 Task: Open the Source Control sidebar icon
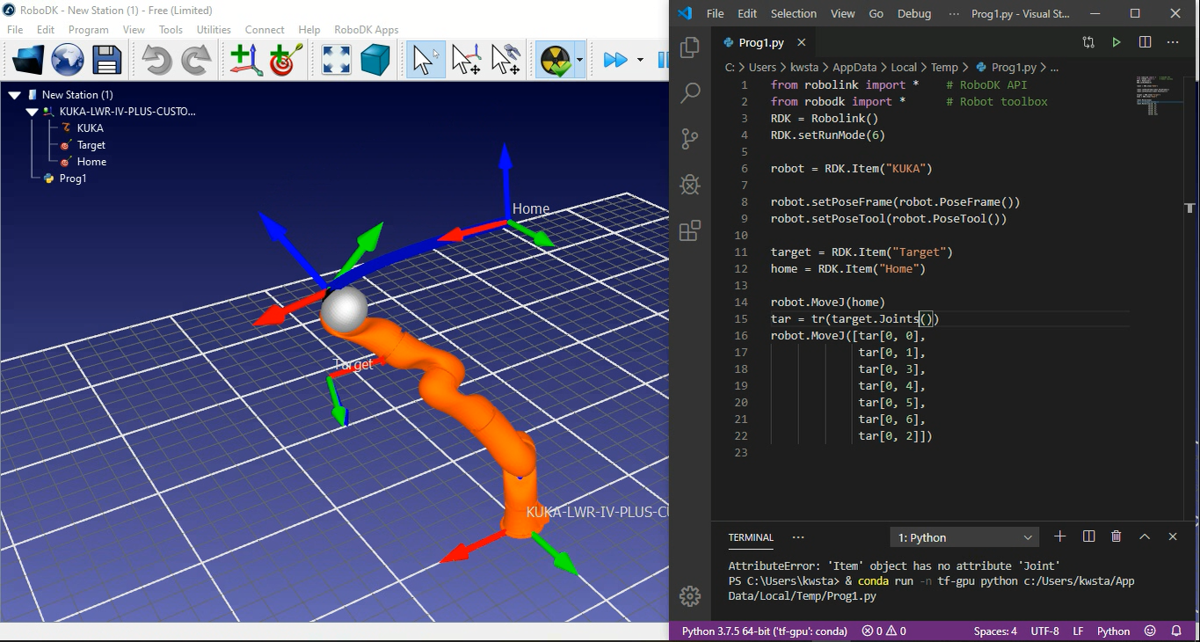tap(690, 138)
